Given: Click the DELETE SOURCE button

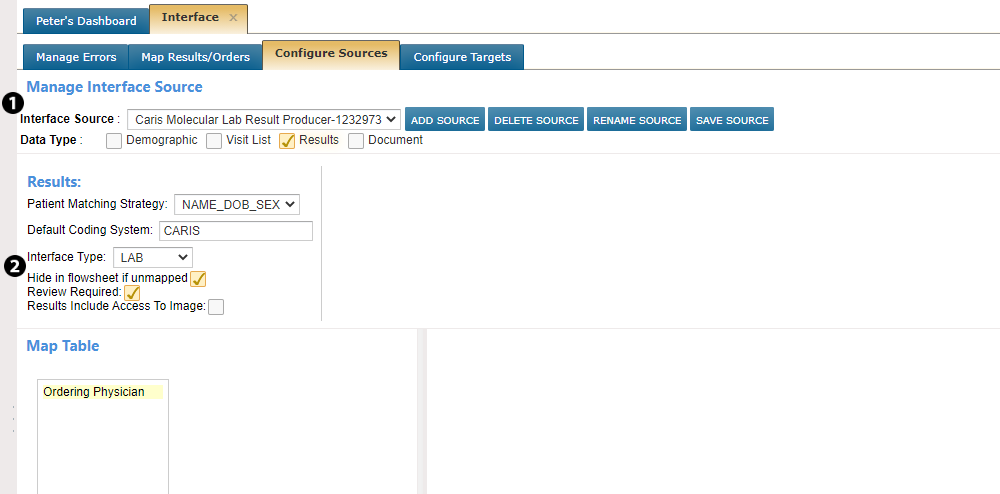Looking at the screenshot, I should (536, 120).
